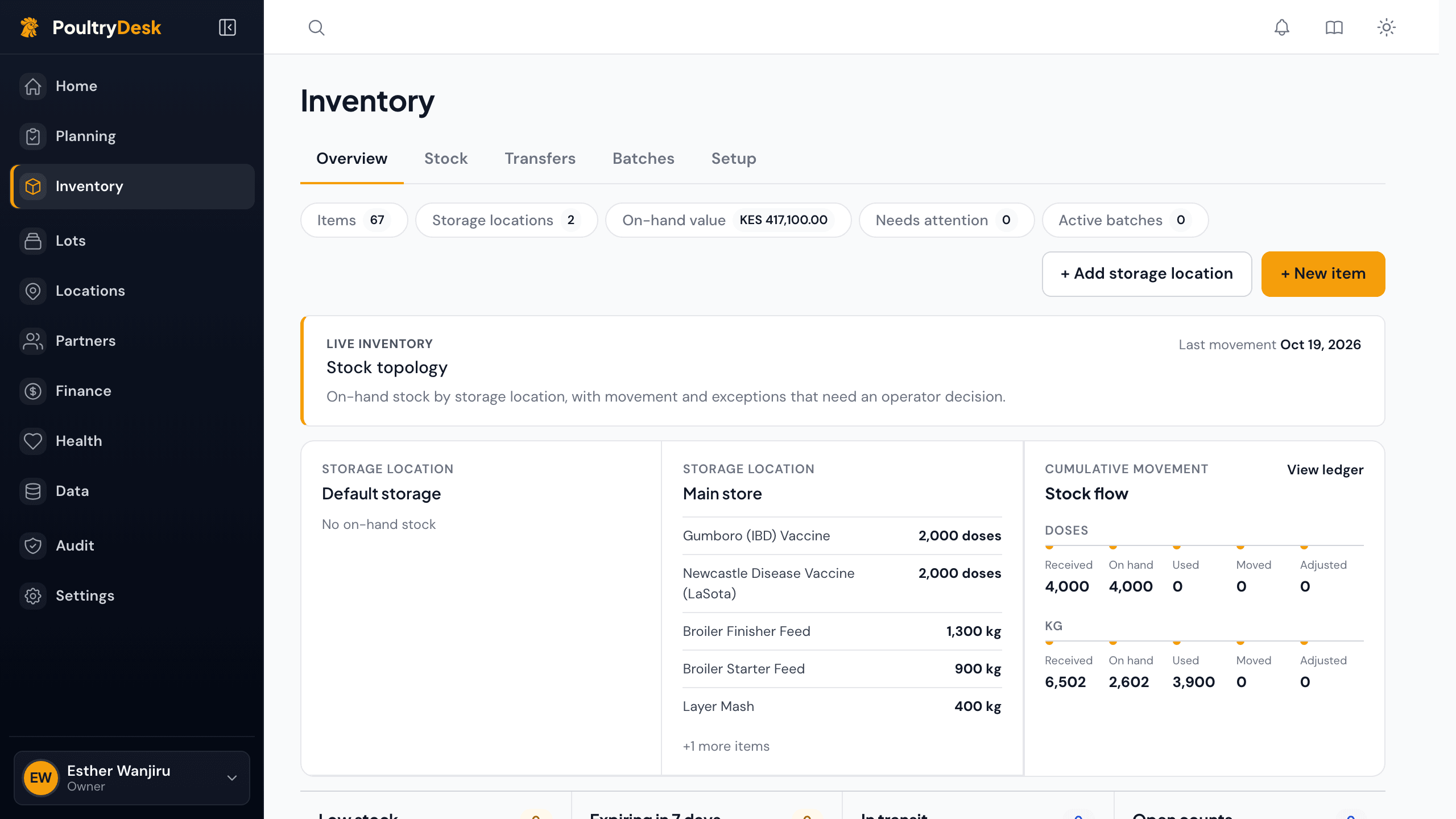Viewport: 1456px width, 819px height.
Task: Open Settings from sidebar
Action: 132,596
